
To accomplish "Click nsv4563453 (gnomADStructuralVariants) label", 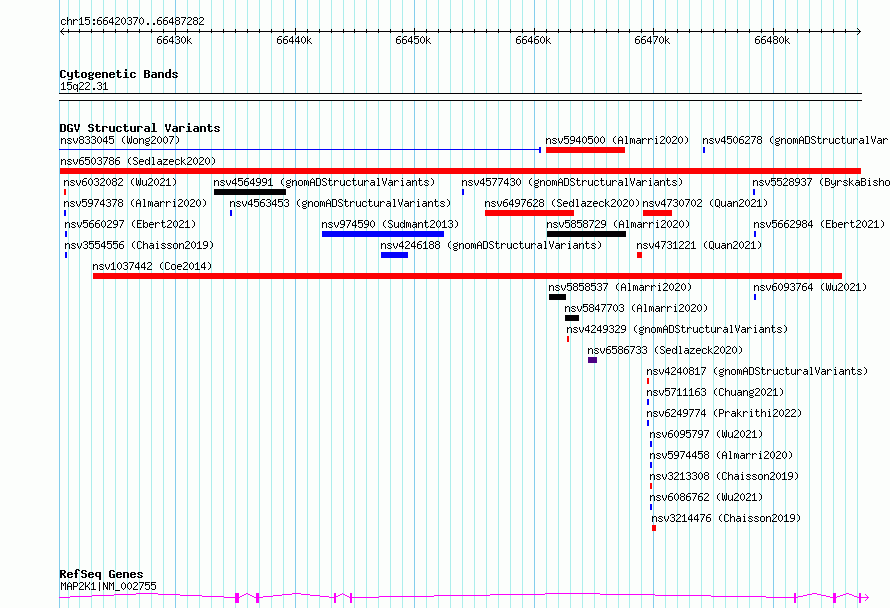I will 340,203.
